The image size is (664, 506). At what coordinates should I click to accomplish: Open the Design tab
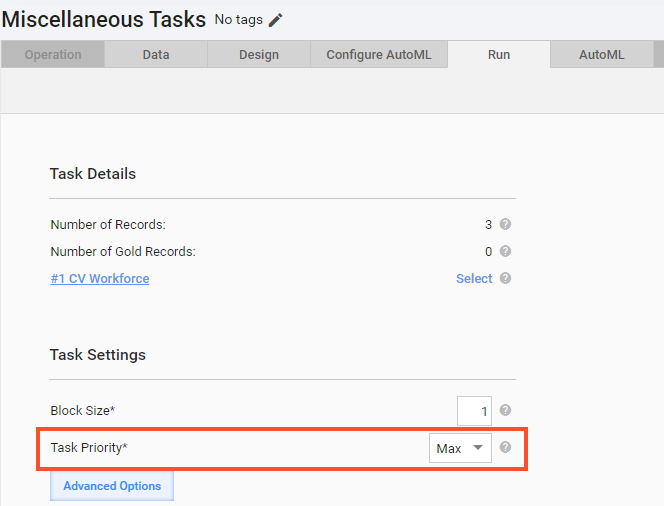[259, 55]
